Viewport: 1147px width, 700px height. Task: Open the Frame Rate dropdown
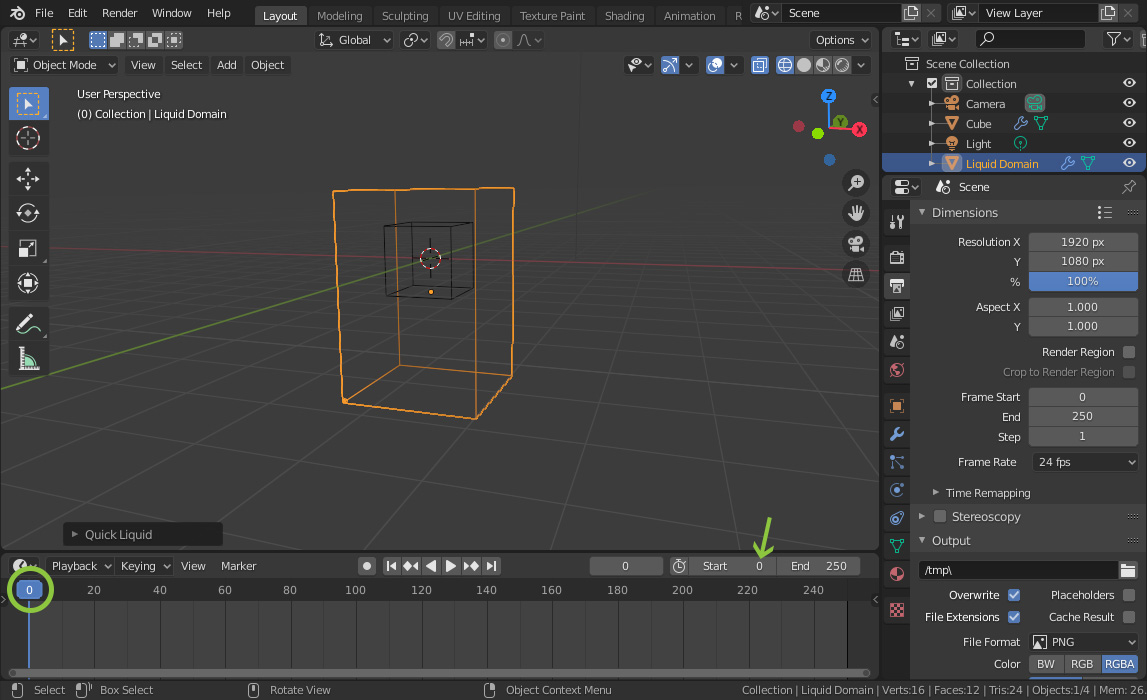coord(1083,462)
